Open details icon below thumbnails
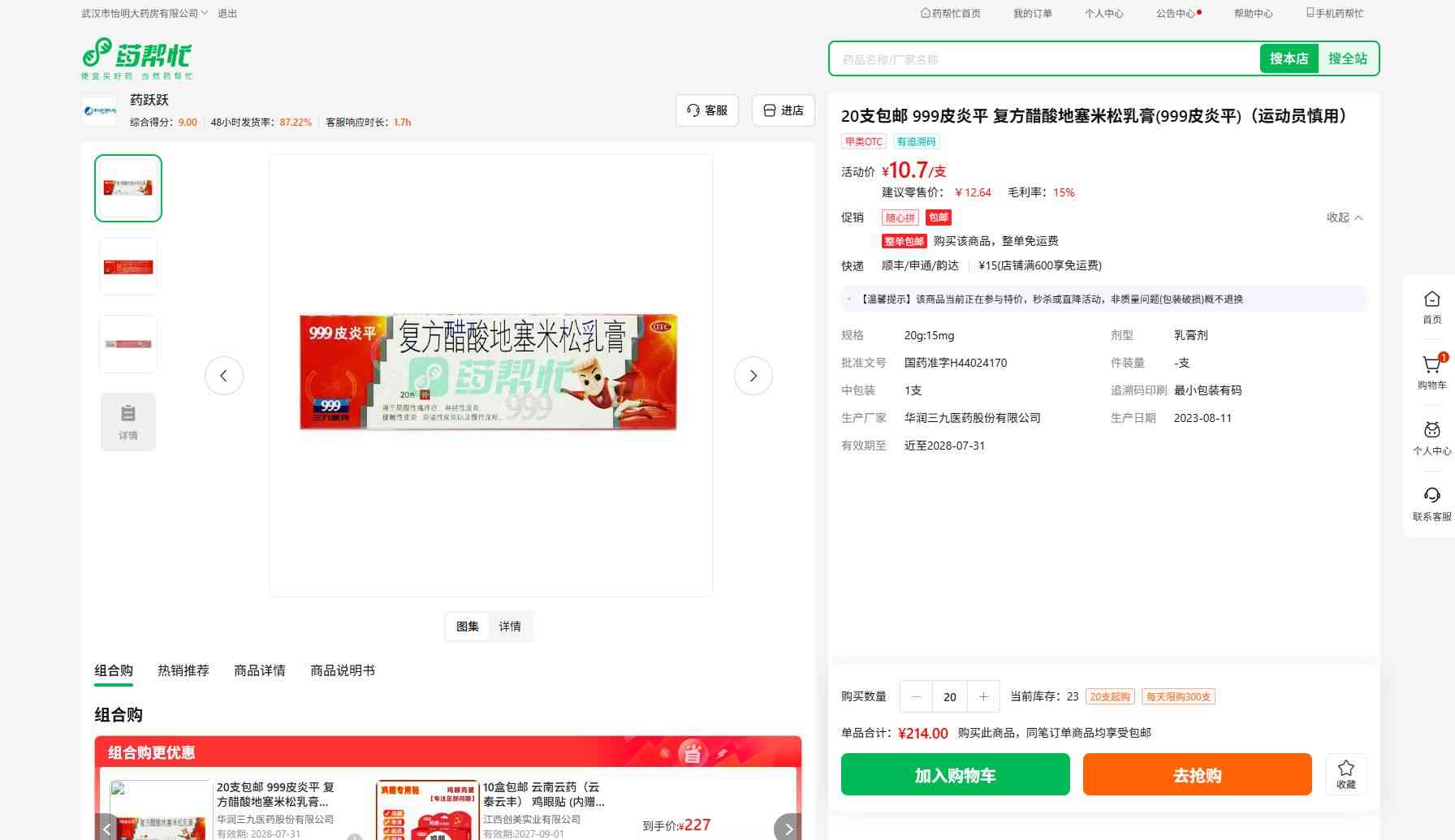Viewport: 1455px width, 840px height. [128, 421]
